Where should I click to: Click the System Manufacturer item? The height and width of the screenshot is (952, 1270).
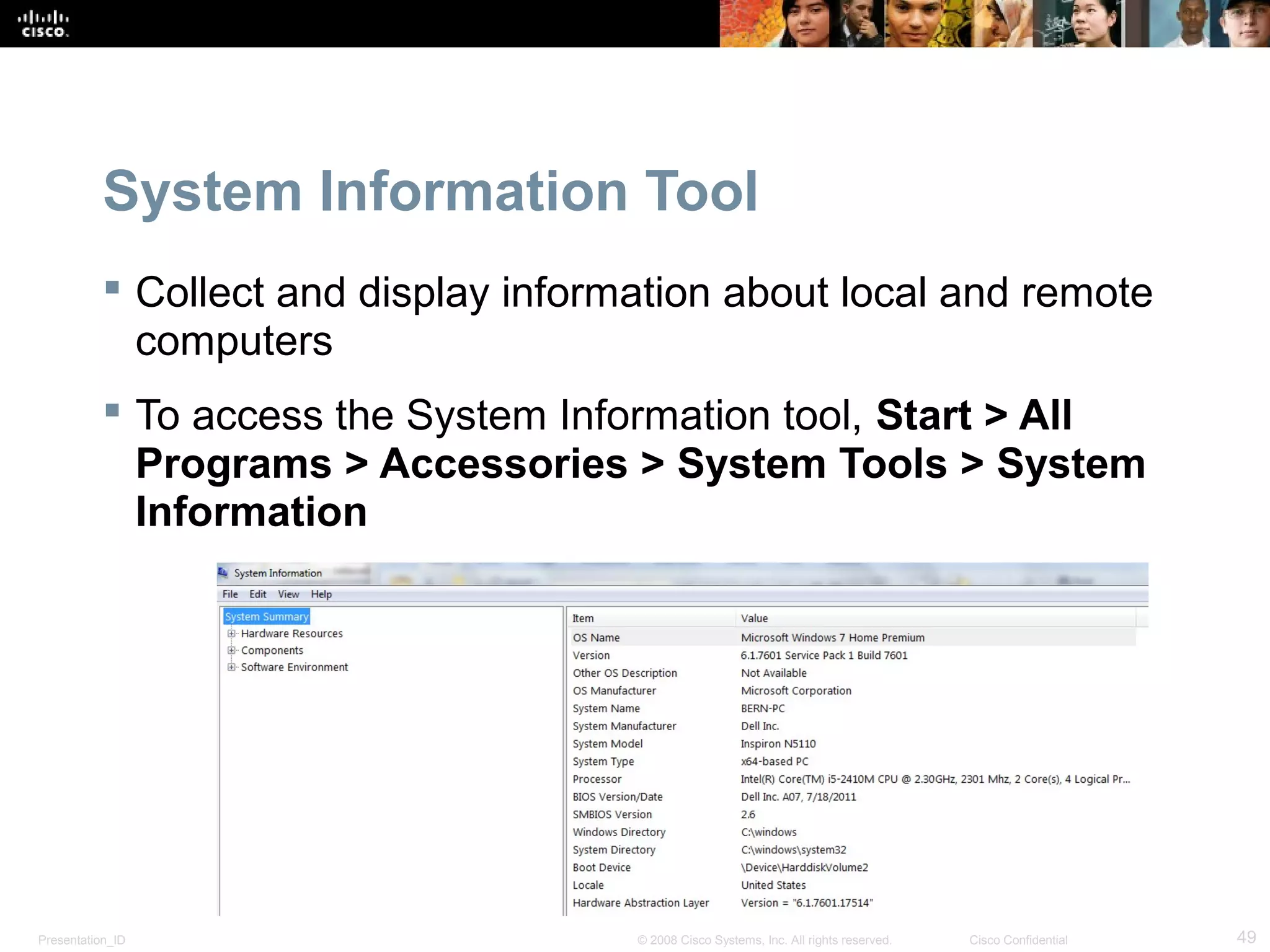pyautogui.click(x=624, y=726)
